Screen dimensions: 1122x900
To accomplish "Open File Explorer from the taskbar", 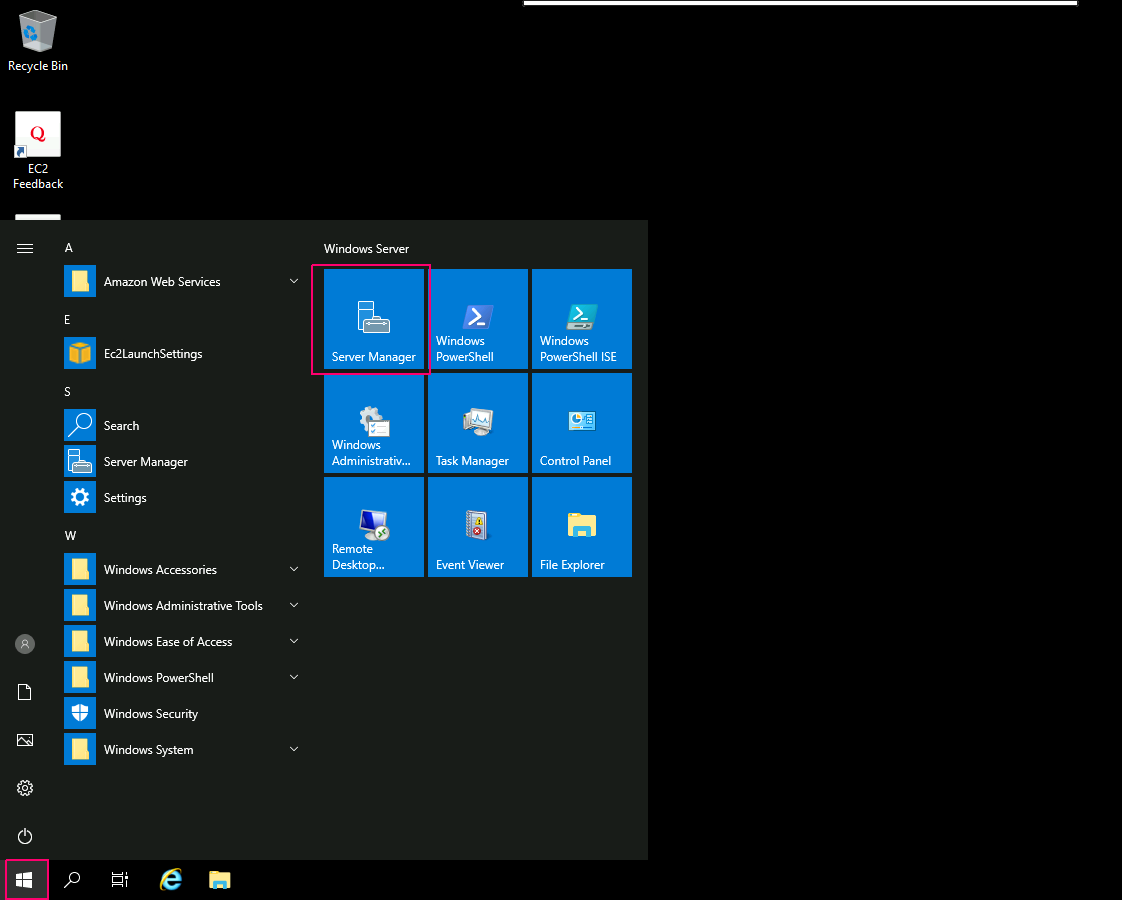I will pyautogui.click(x=220, y=880).
